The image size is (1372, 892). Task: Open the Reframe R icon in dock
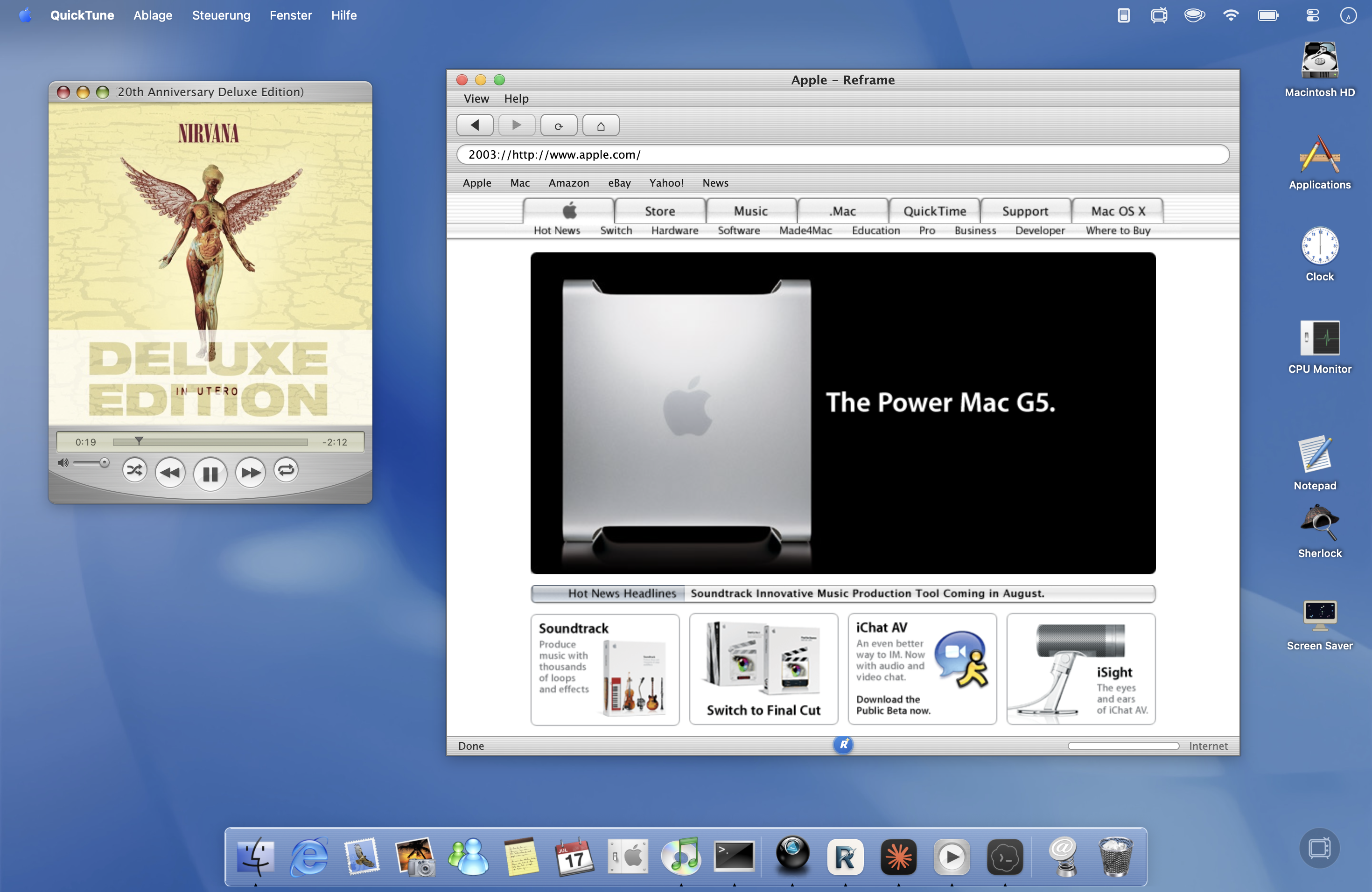845,856
